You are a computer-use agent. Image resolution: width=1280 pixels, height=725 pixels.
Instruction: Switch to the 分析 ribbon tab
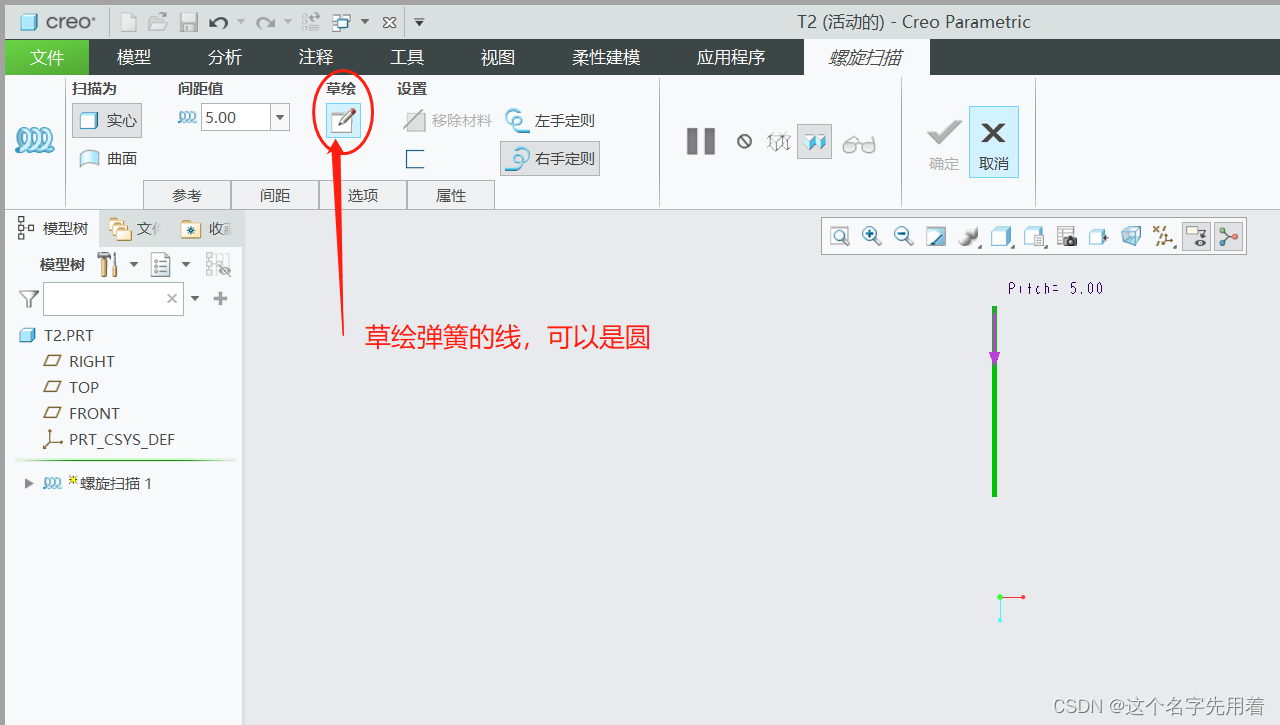click(x=225, y=57)
